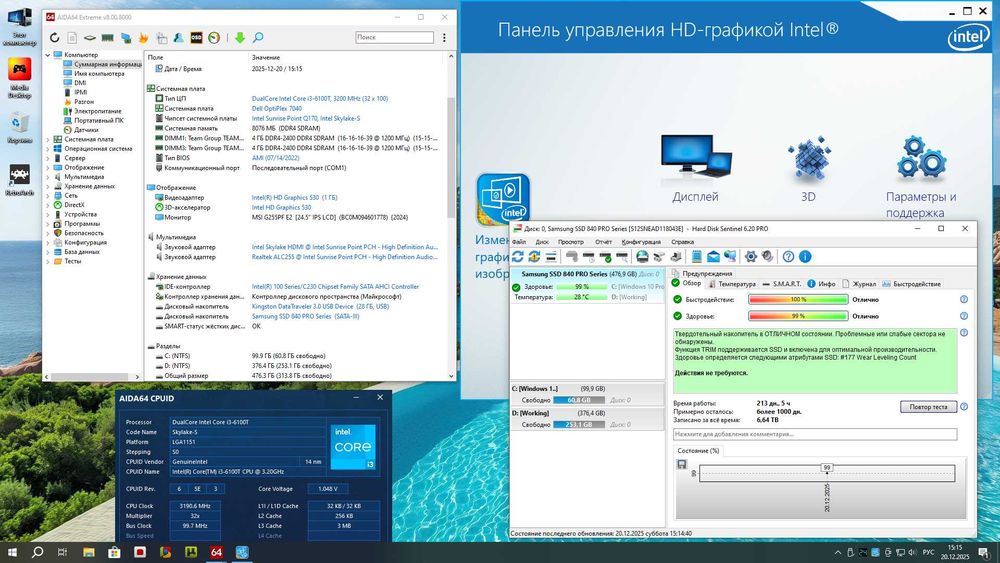Click disk comment input field
Image resolution: width=1000 pixels, height=563 pixels.
[815, 434]
